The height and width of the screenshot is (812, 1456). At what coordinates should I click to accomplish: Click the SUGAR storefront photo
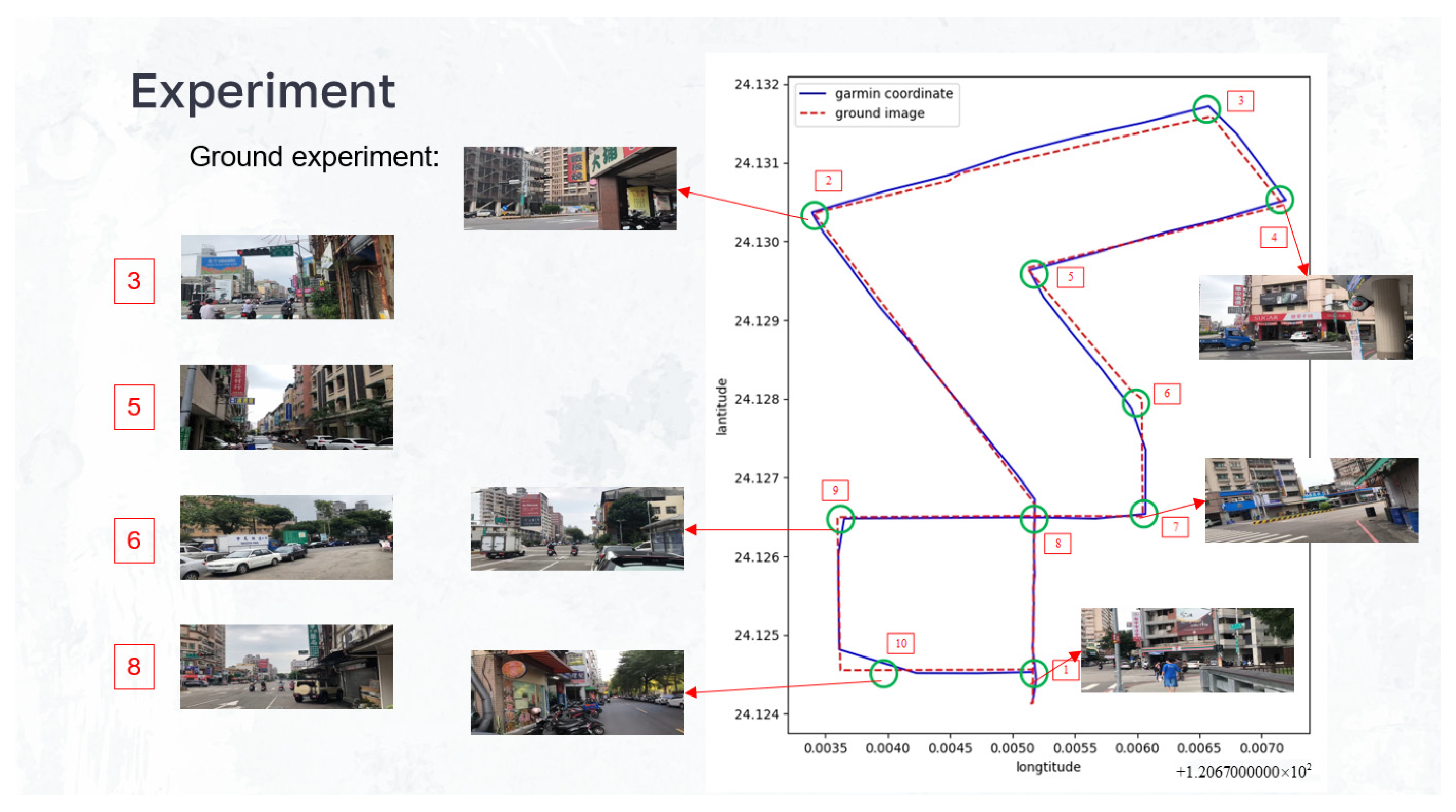pos(1306,317)
